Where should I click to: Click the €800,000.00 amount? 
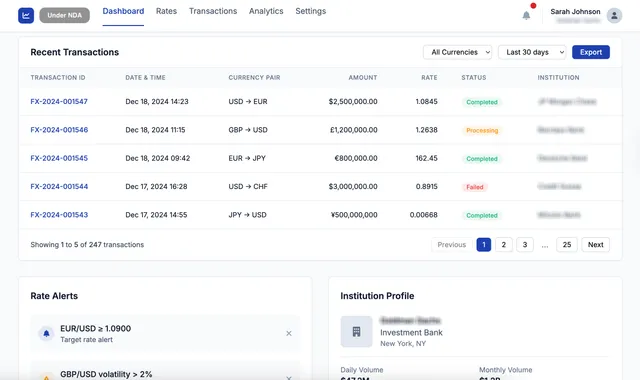point(356,158)
